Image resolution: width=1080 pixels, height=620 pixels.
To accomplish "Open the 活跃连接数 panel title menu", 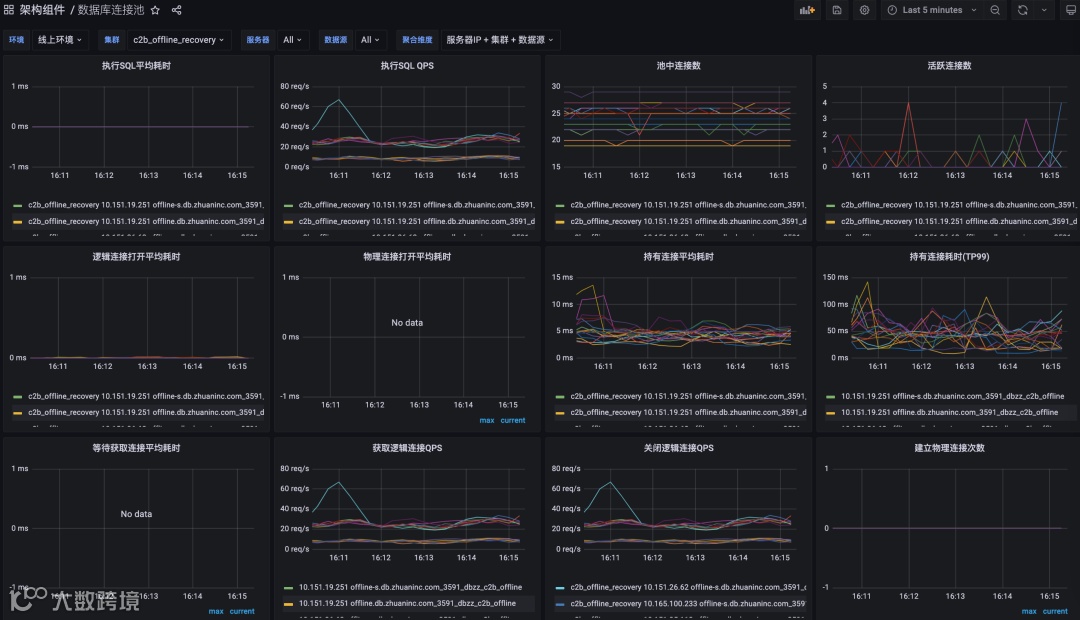I will (x=949, y=65).
